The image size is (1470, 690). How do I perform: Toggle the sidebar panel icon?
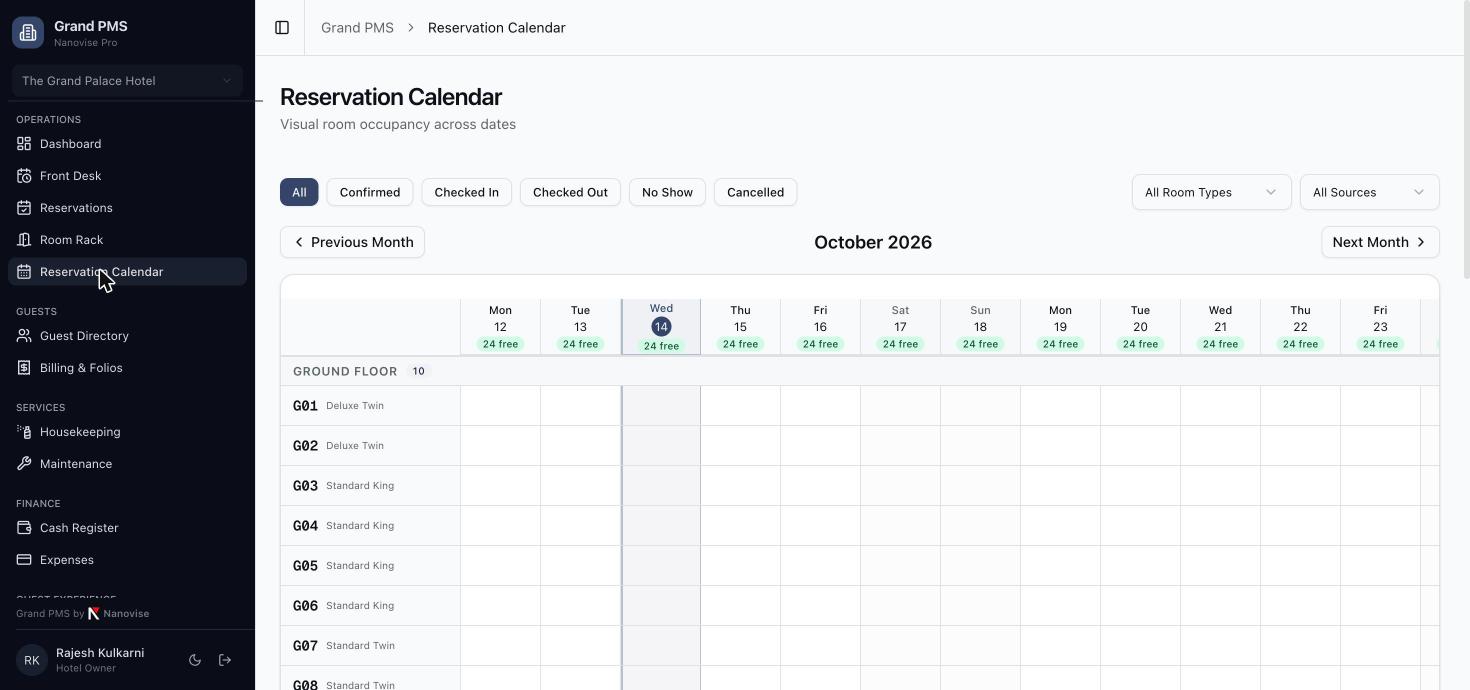(x=282, y=28)
